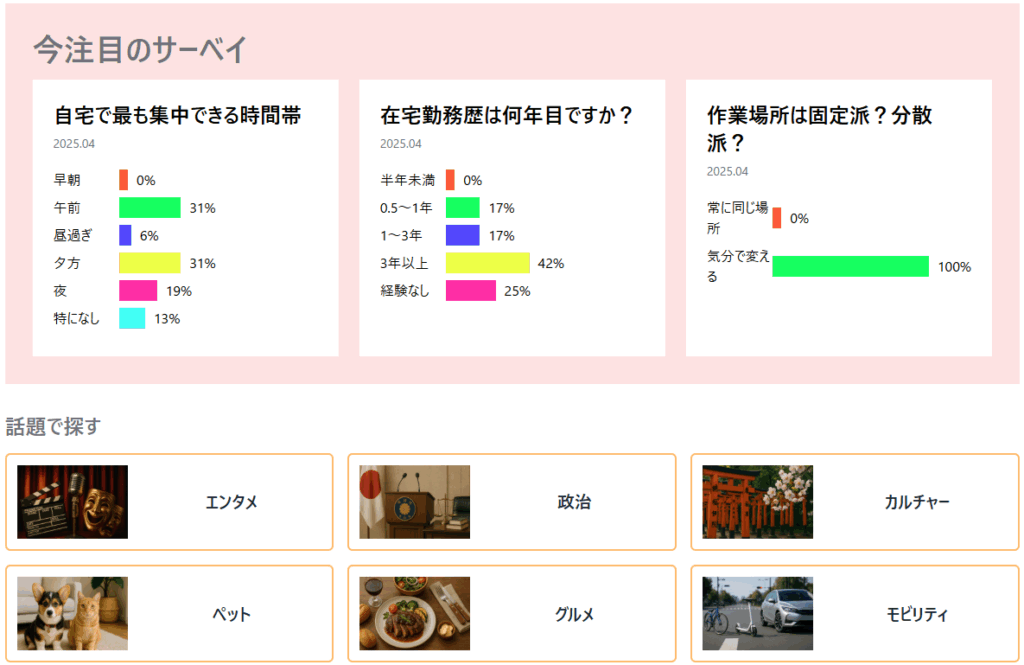Open survey 自宅で最も集中できる時間帯
The width and height of the screenshot is (1024, 665).
pyautogui.click(x=178, y=116)
